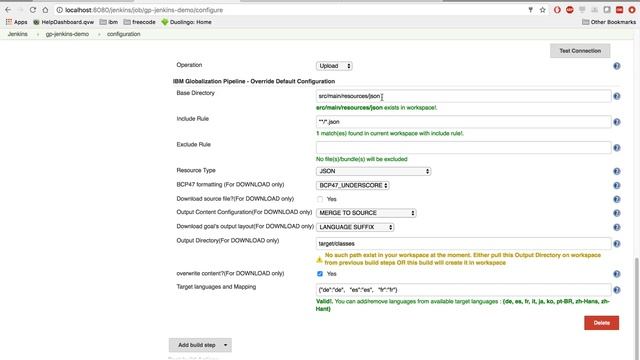Click the Base Directory input field
640x360 pixels.
[x=463, y=96]
